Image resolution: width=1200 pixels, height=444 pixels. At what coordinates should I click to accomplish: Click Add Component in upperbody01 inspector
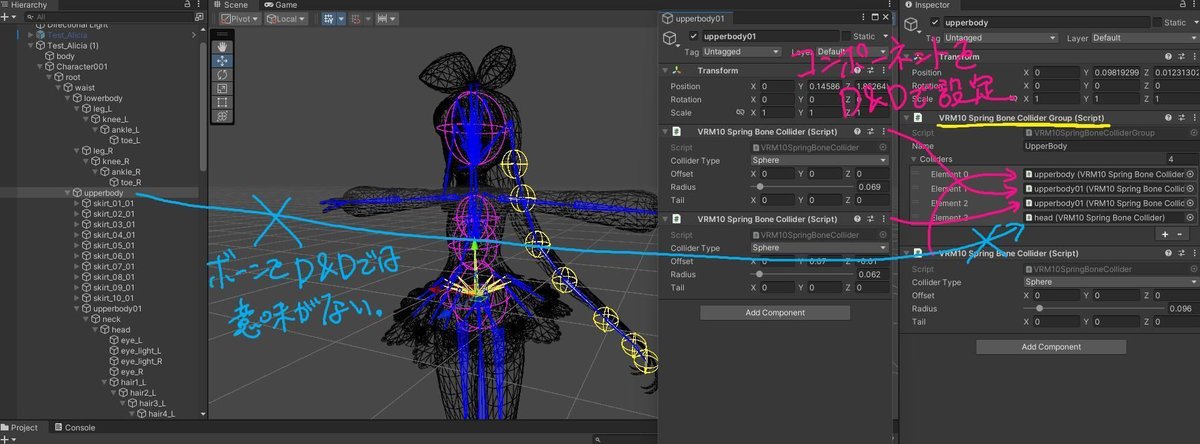point(774,313)
